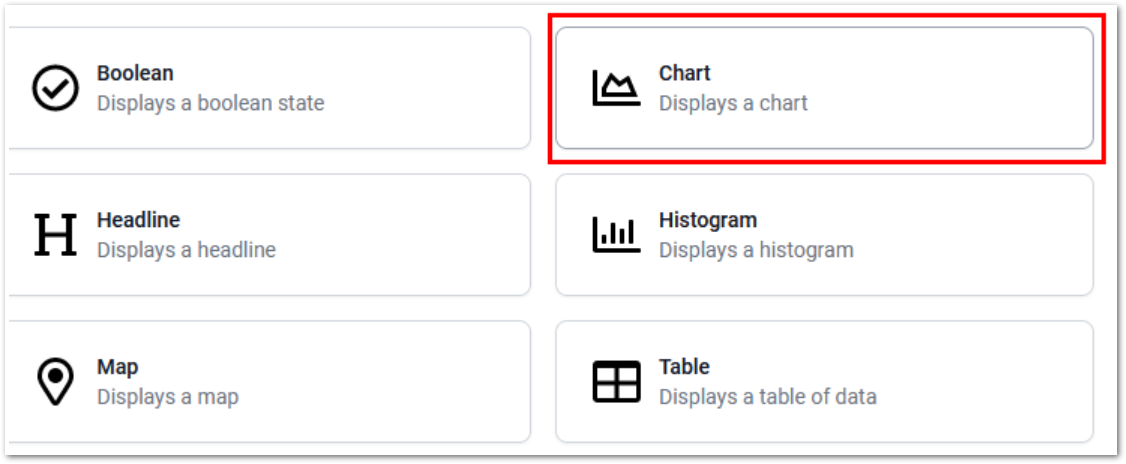Click "Displays a chart" description text
This screenshot has height=464, width=1126.
pos(733,103)
